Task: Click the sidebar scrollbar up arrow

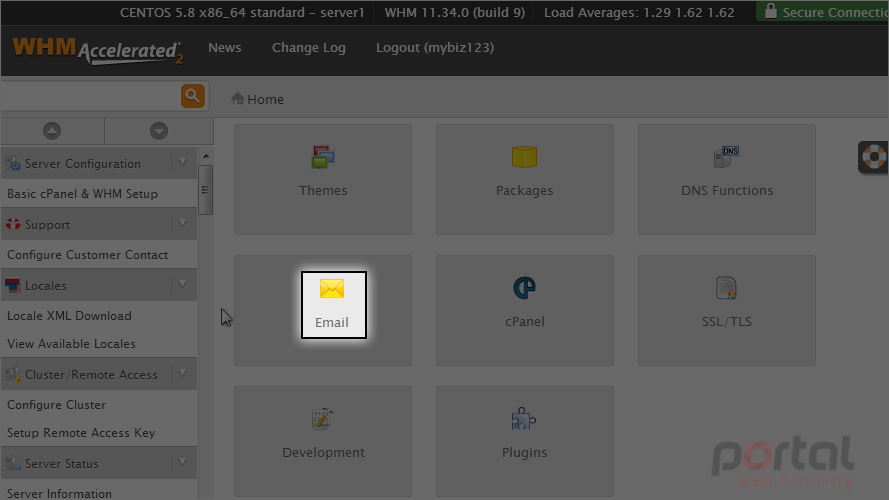Action: point(206,156)
